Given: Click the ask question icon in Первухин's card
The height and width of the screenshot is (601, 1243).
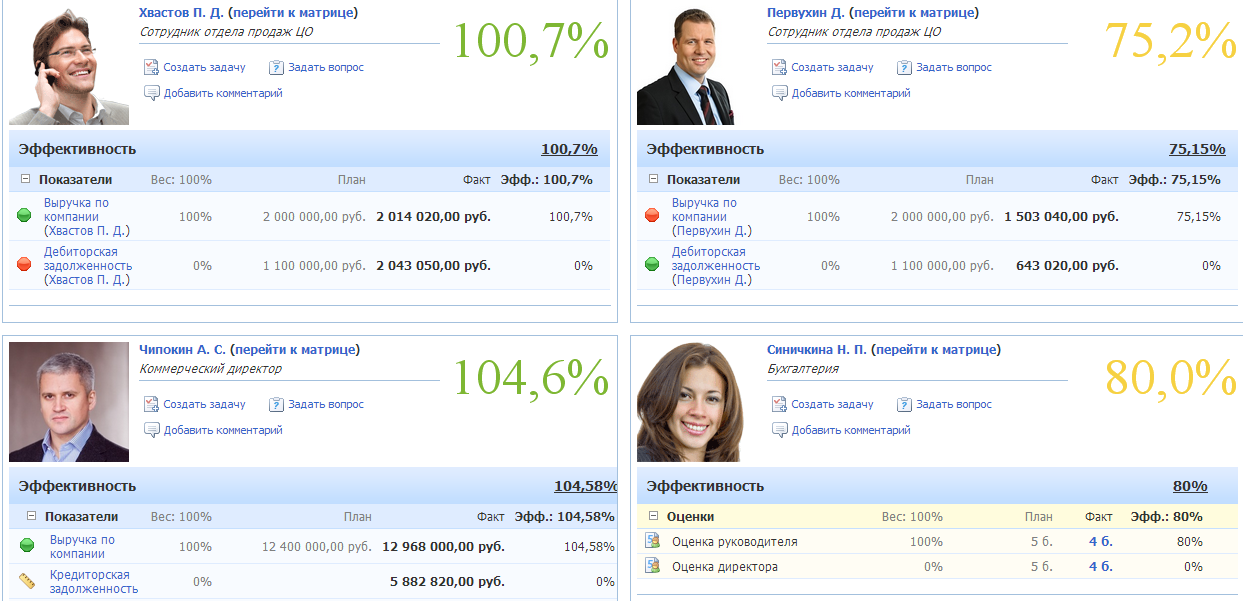Looking at the screenshot, I should click(904, 67).
